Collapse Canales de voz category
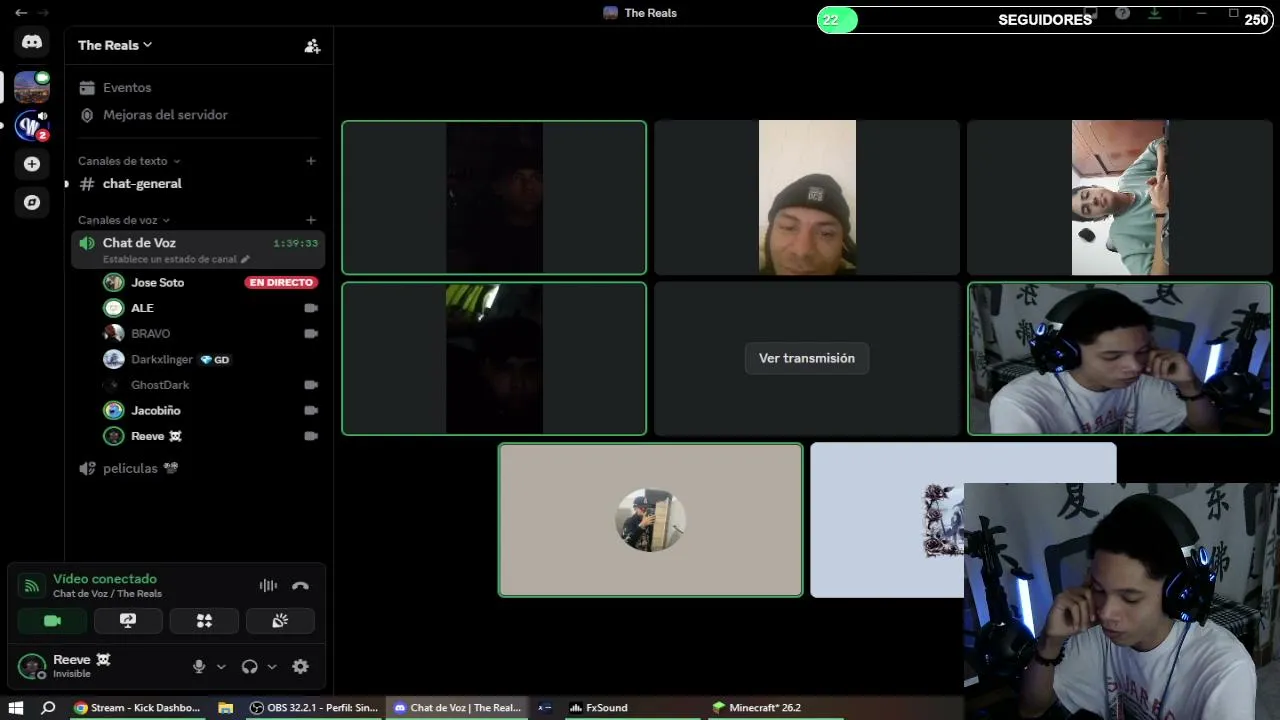This screenshot has height=720, width=1280. pyautogui.click(x=124, y=220)
